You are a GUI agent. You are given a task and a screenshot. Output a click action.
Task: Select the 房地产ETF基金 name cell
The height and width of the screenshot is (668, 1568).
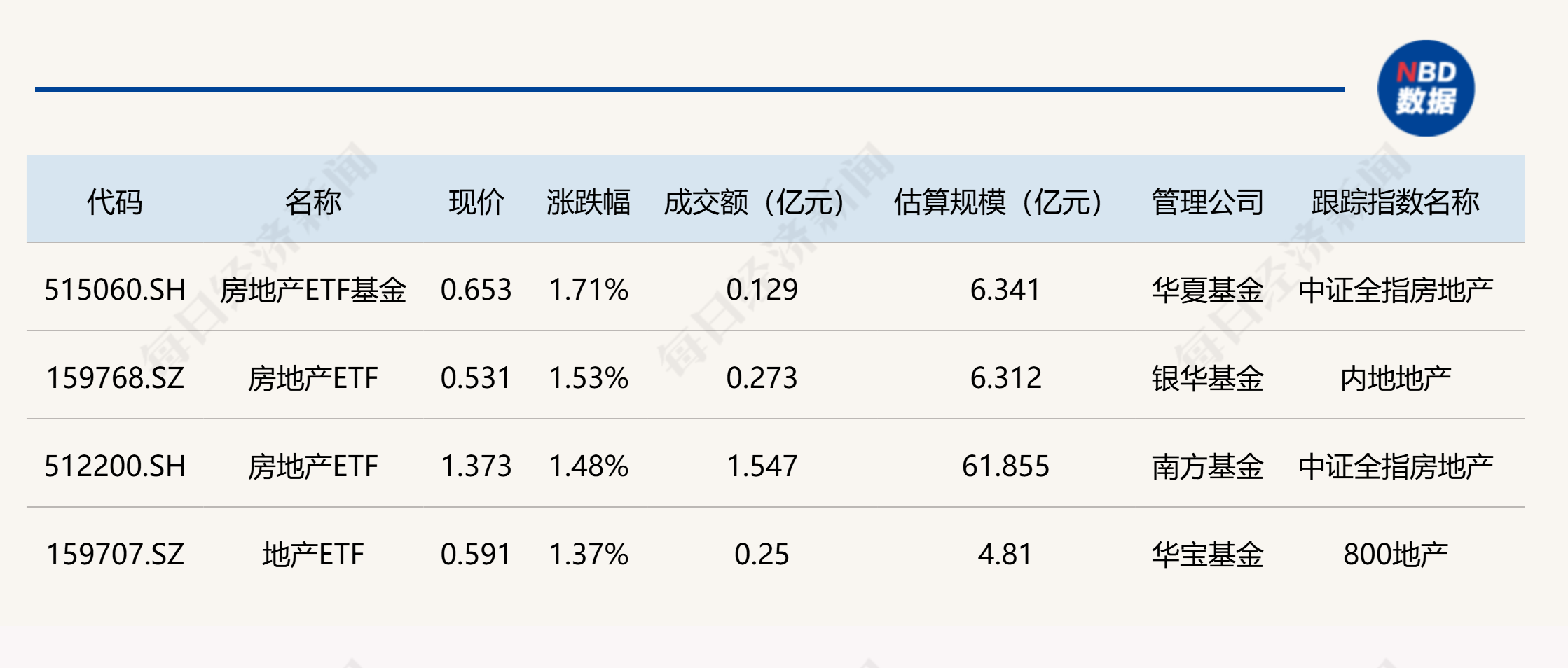[312, 290]
